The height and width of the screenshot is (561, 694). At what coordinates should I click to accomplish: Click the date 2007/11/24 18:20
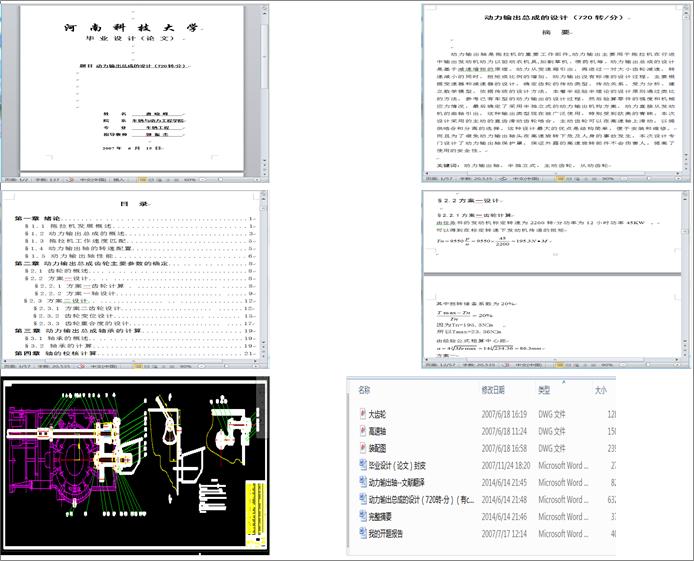506,465
